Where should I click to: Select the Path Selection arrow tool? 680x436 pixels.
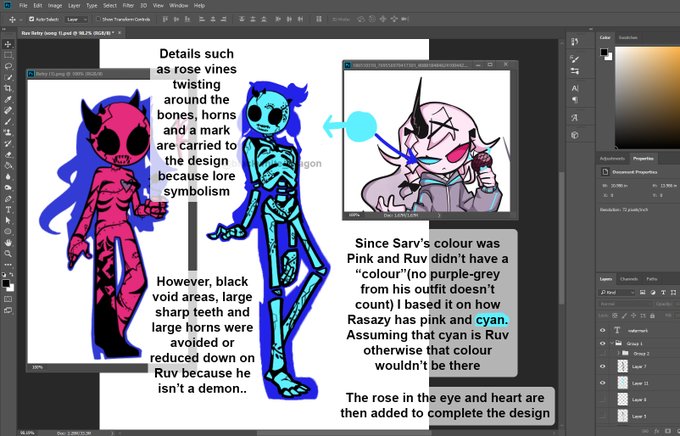pyautogui.click(x=8, y=220)
